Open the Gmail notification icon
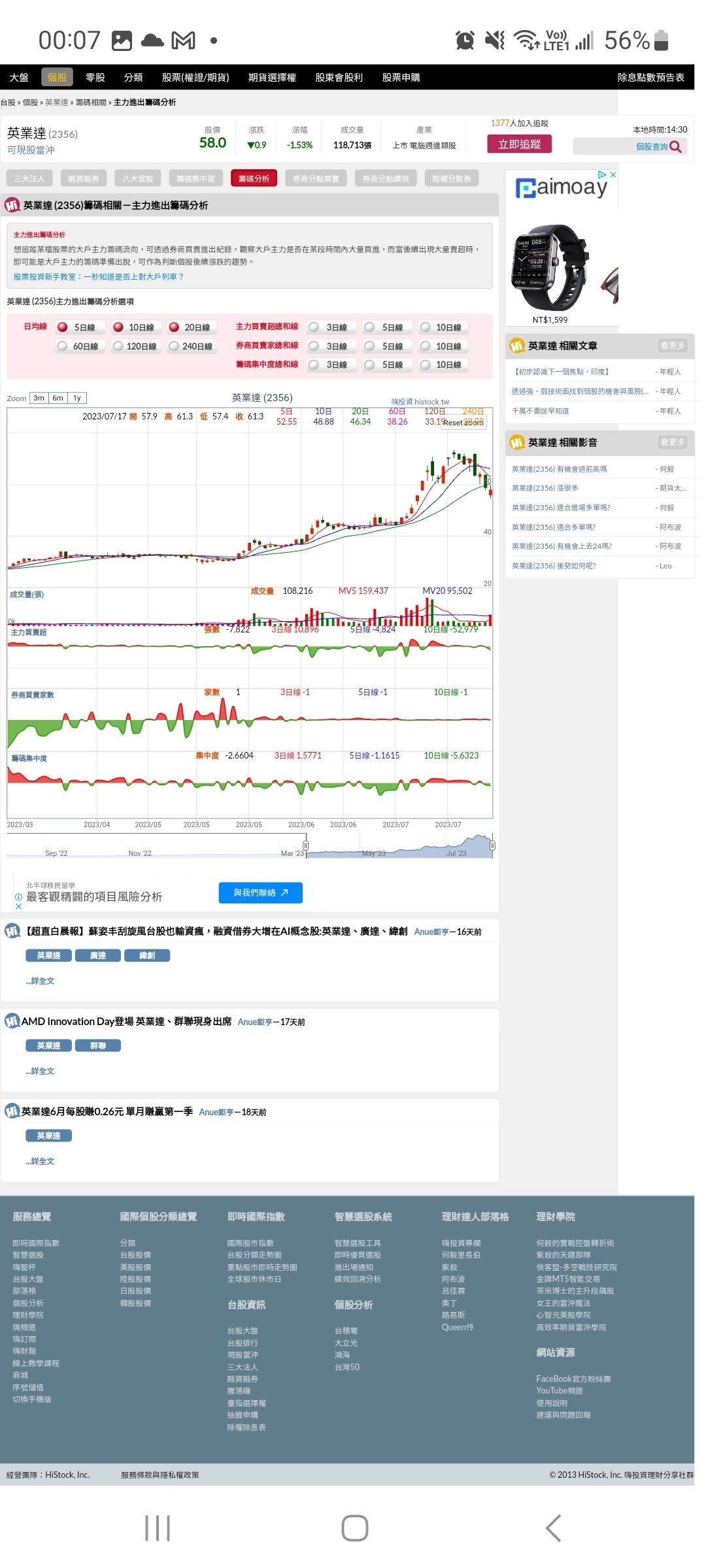The width and height of the screenshot is (706, 1568). coord(183,41)
